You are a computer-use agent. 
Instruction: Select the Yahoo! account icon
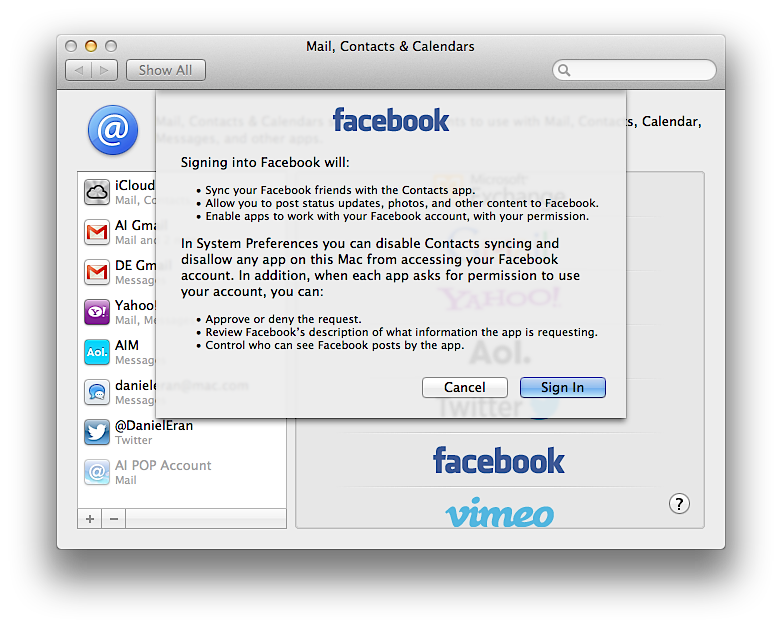pos(97,312)
